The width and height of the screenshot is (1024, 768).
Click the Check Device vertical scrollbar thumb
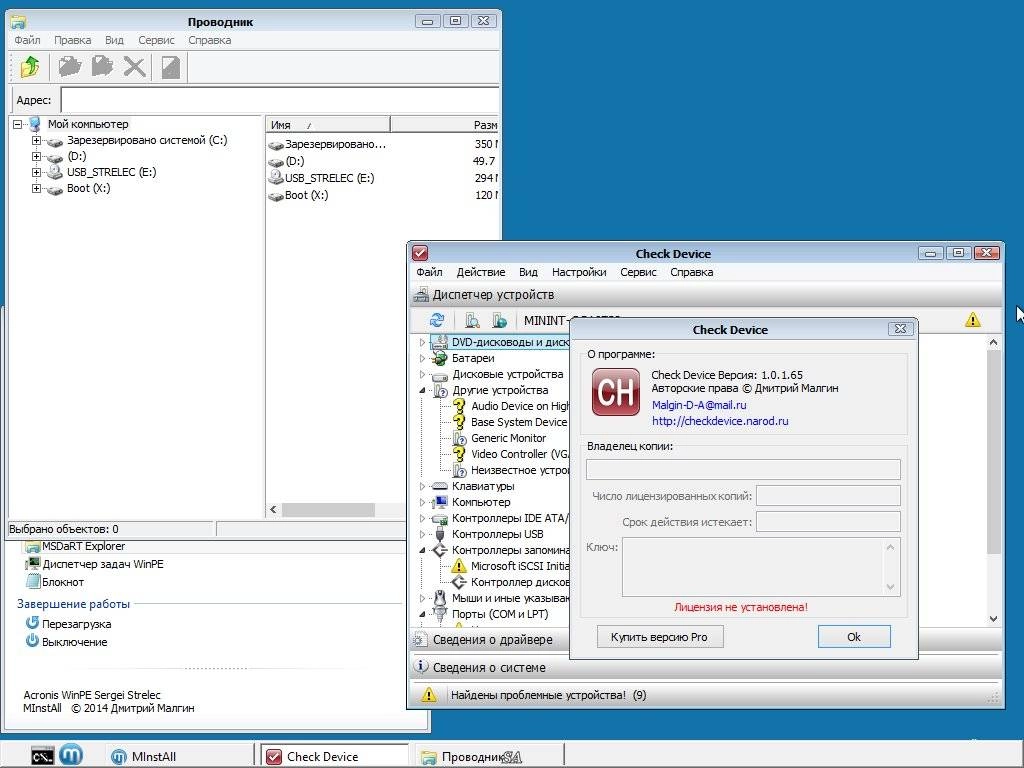[993, 453]
